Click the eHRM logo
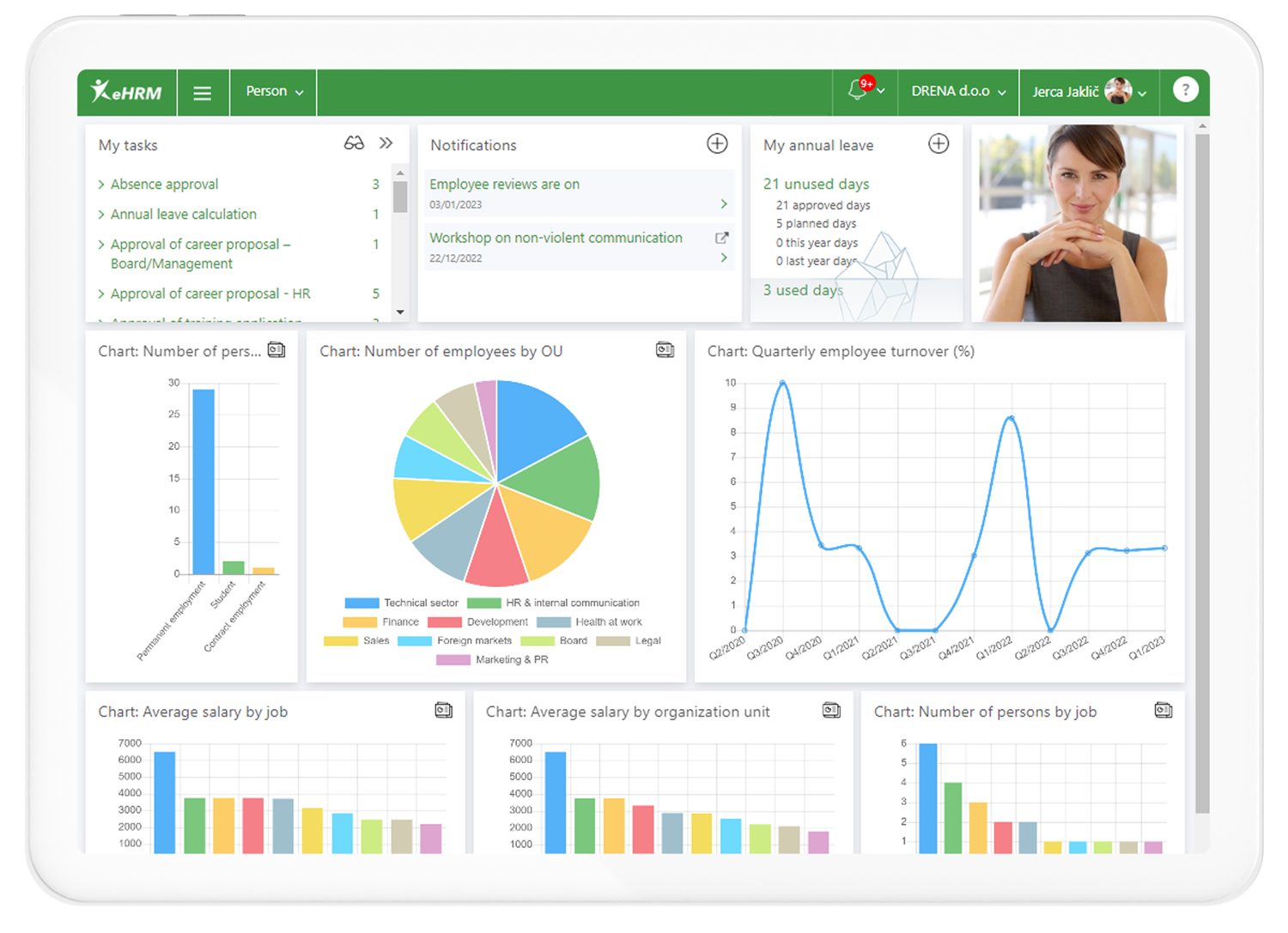Screen dimensions: 1288x933 pos(127,92)
